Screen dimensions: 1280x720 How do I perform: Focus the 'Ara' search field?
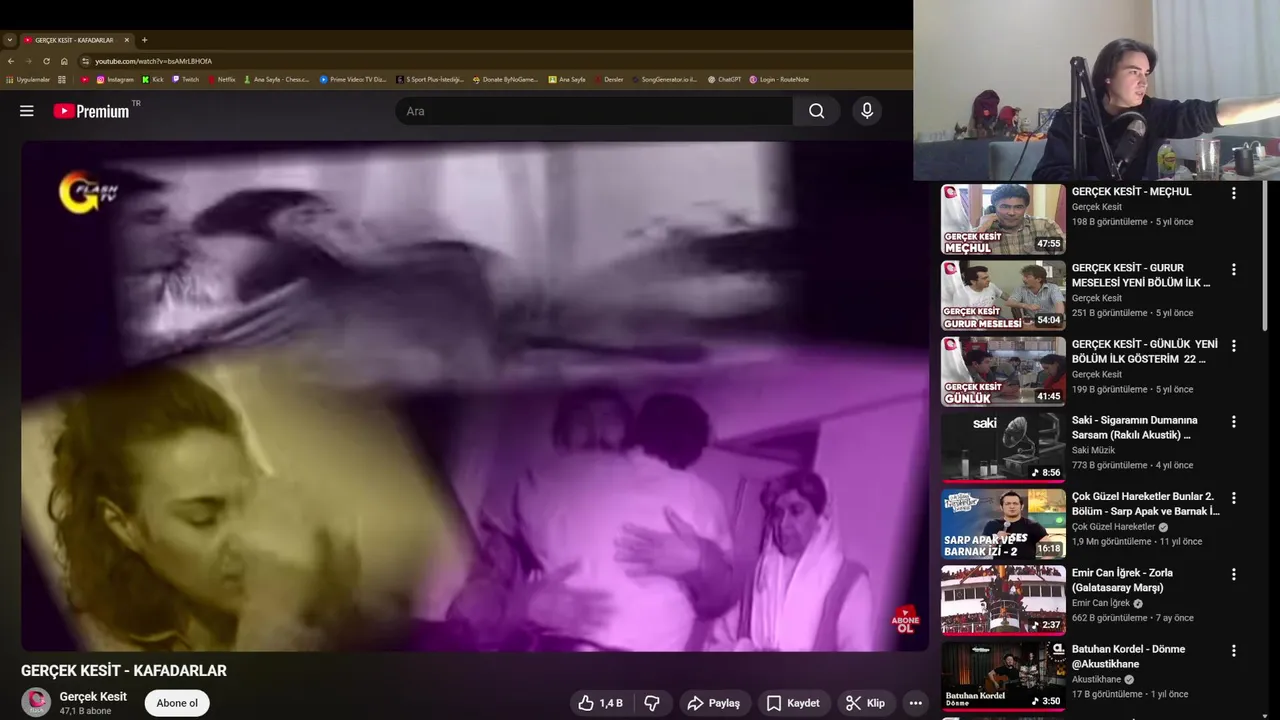(x=594, y=111)
